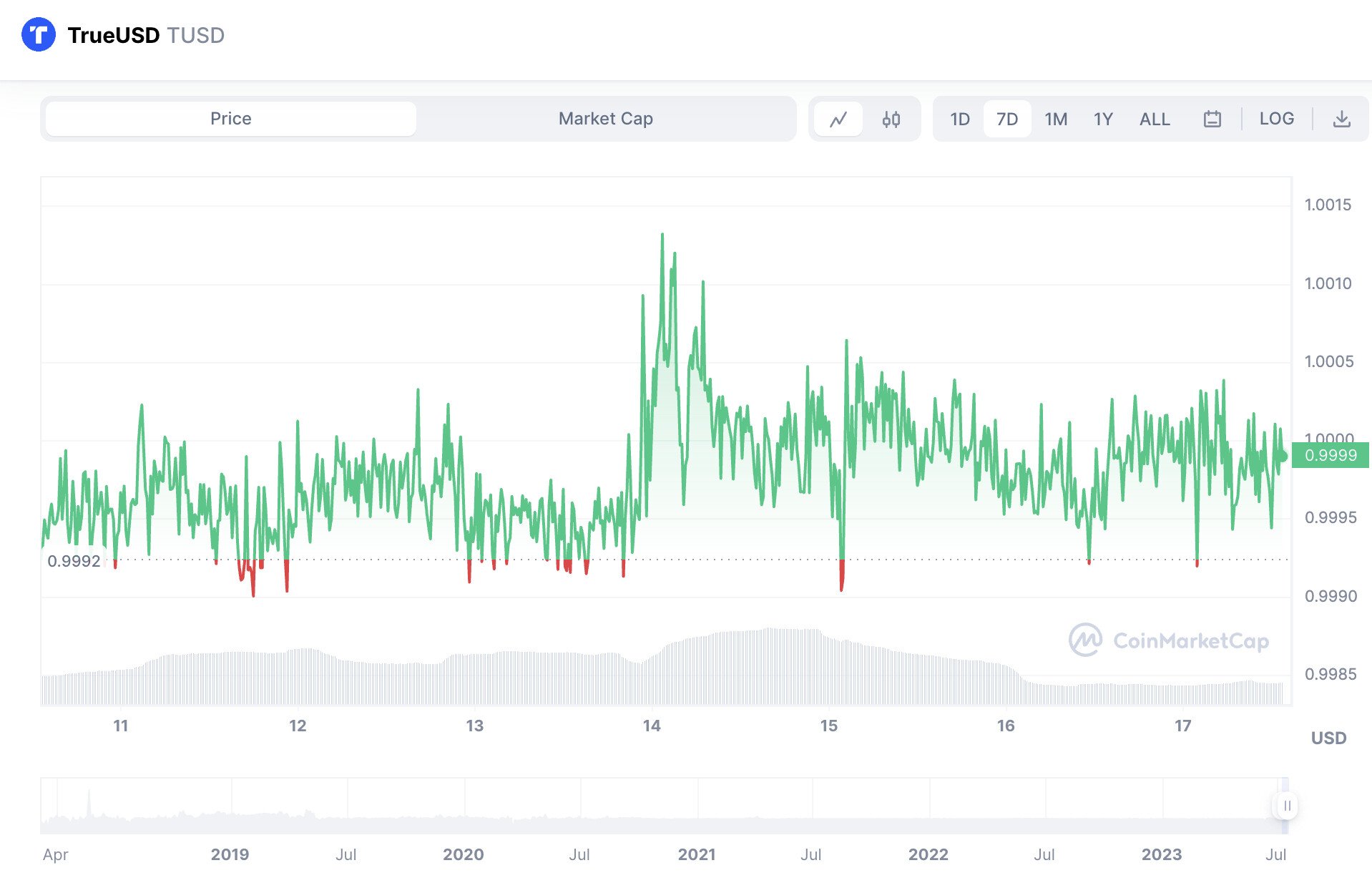
Task: Click the current price label 0.9999
Action: [1330, 455]
